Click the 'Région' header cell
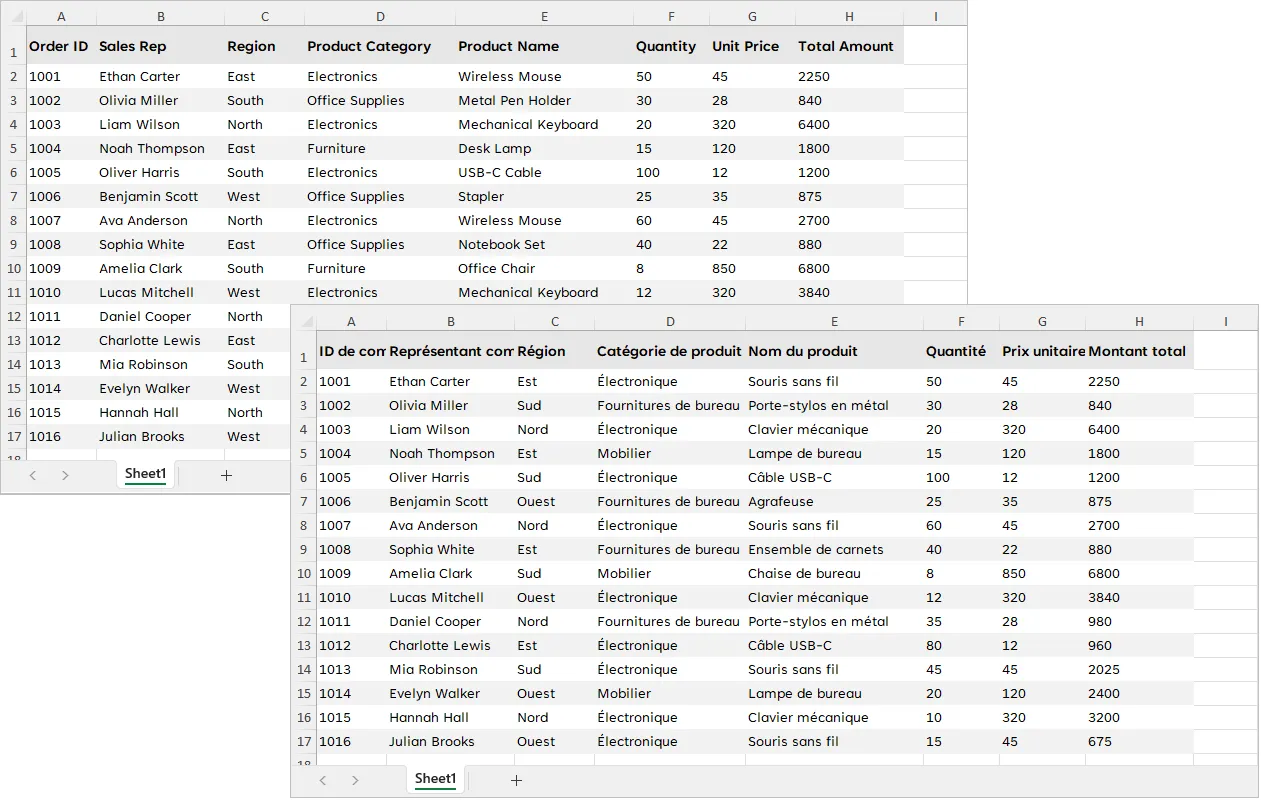Screen dimensions: 1261x800 point(555,350)
